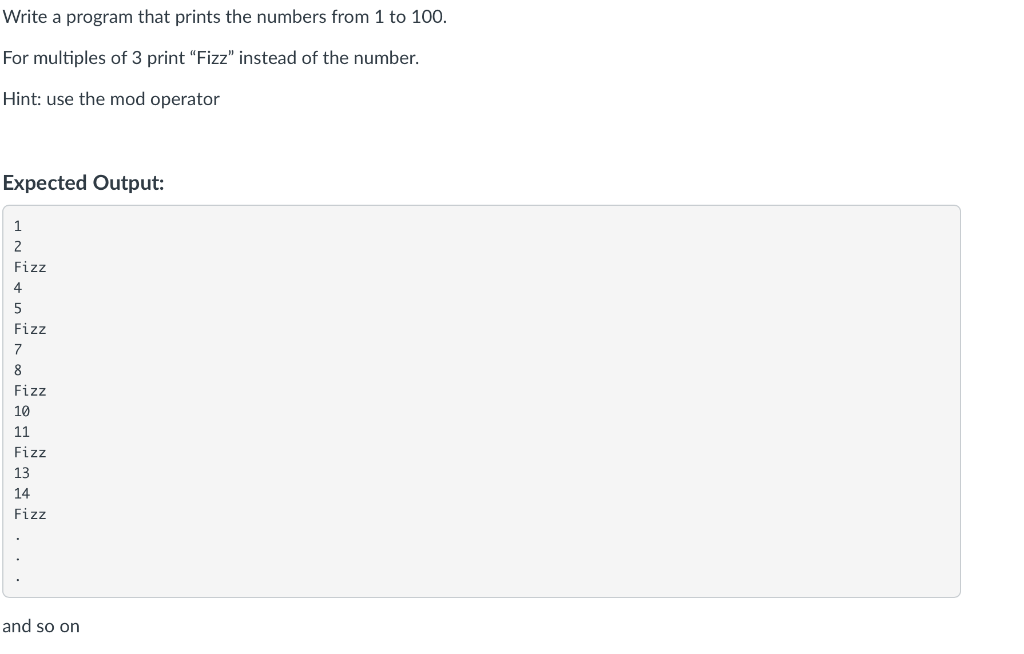Click the output line showing 14
Image resolution: width=1024 pixels, height=654 pixels.
click(22, 494)
